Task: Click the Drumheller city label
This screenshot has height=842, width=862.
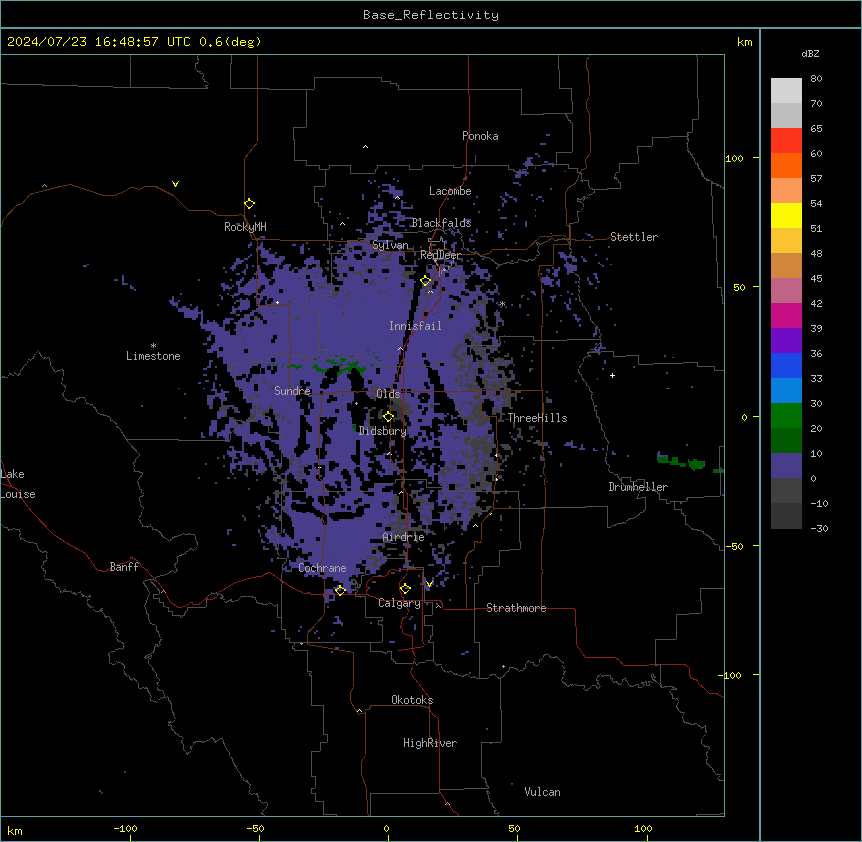Action: point(638,487)
